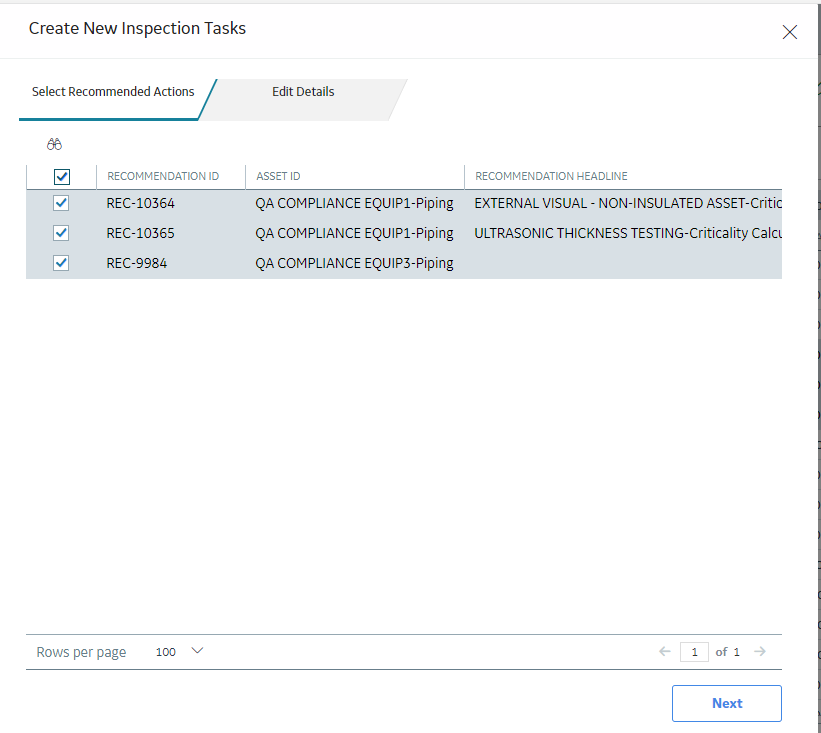Select the REC-10365 cell
The width and height of the screenshot is (821, 733).
140,233
